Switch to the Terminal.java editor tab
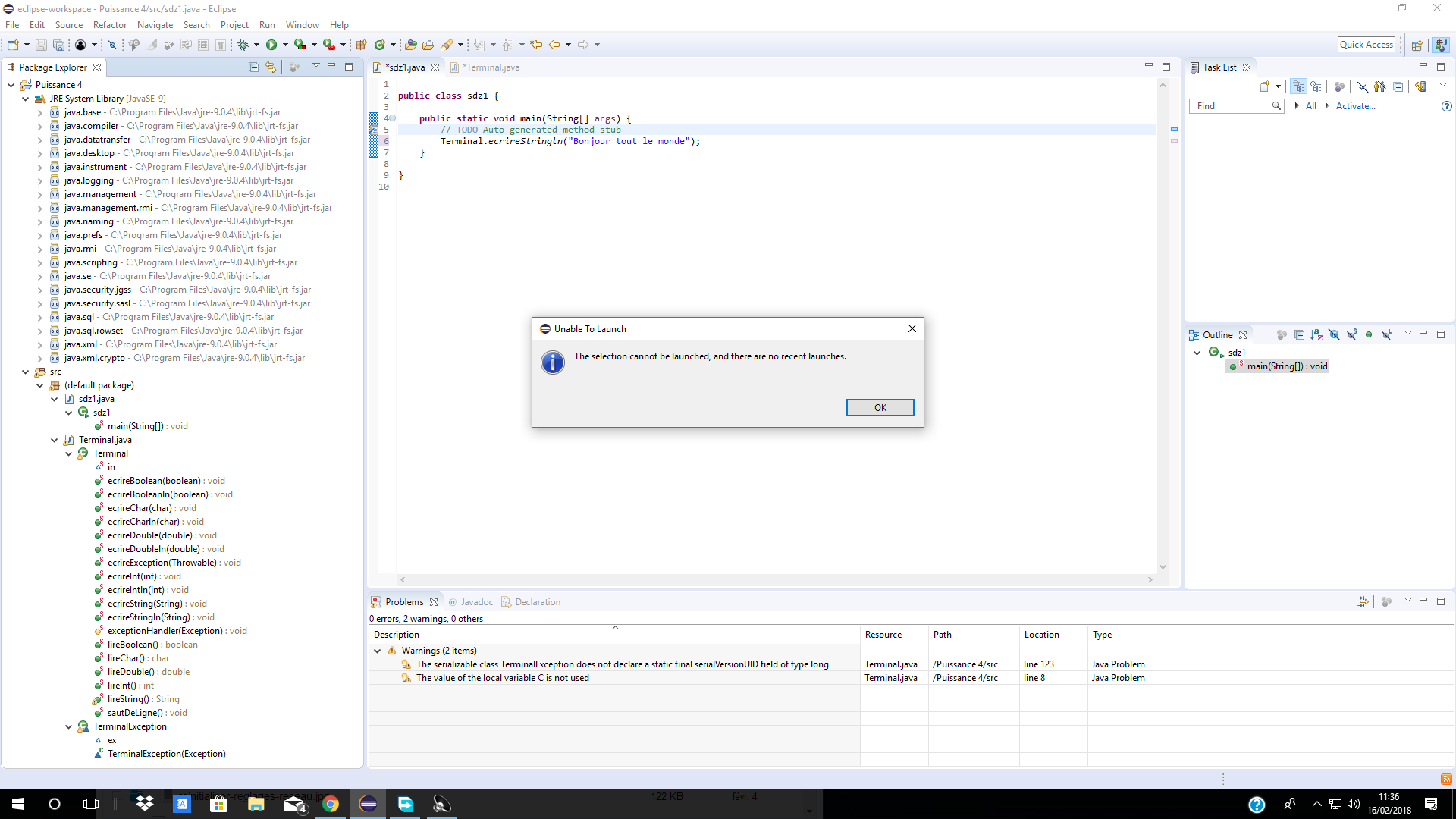The width and height of the screenshot is (1456, 819). tap(491, 67)
